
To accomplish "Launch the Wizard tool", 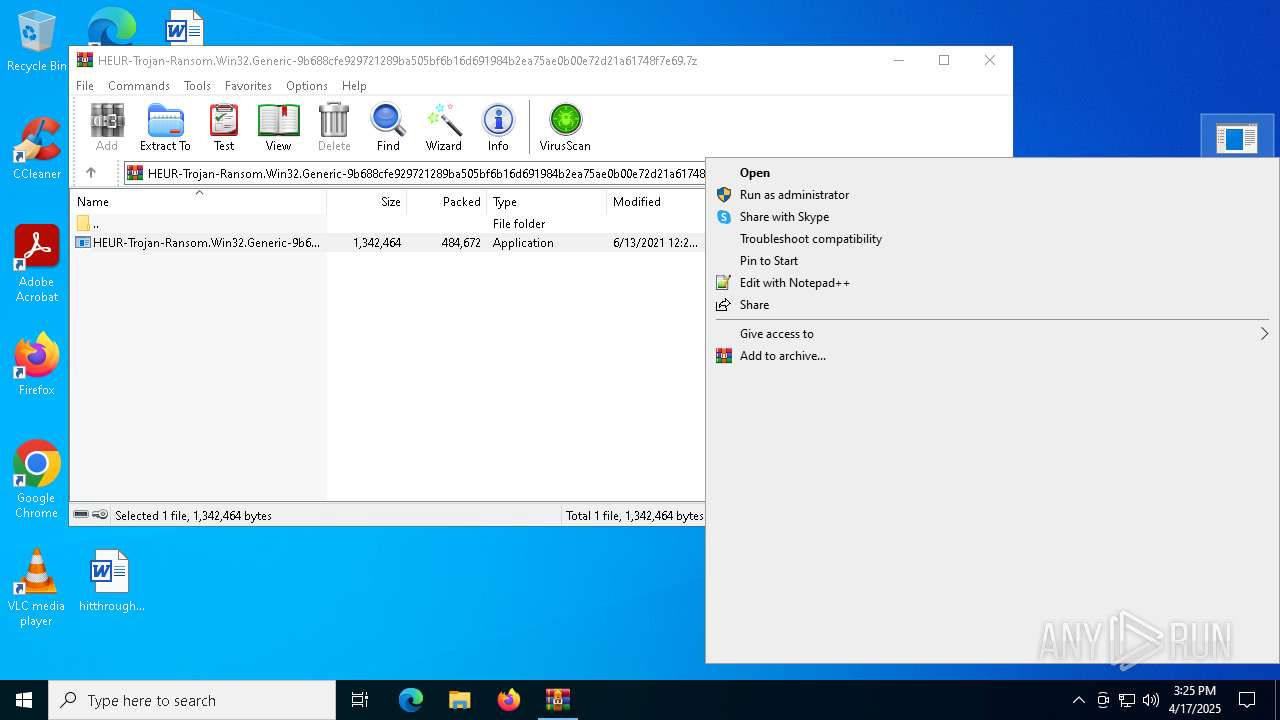I will 444,127.
